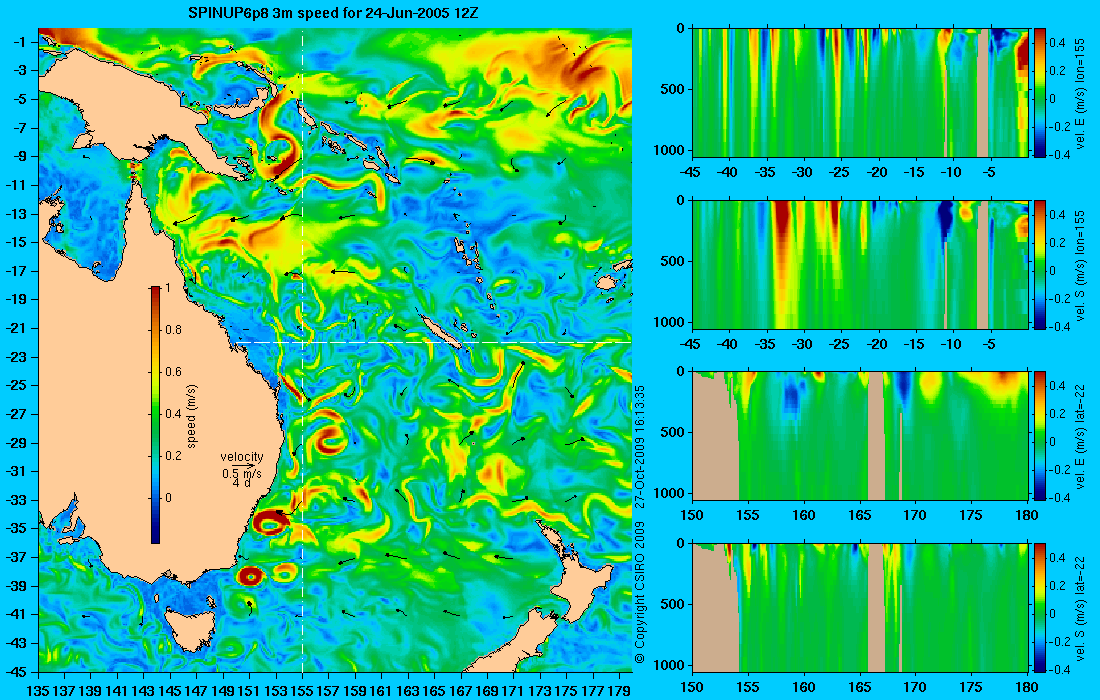Click the second section panel, vel. S lon=155
The height and width of the screenshot is (700, 1100).
tap(860, 264)
